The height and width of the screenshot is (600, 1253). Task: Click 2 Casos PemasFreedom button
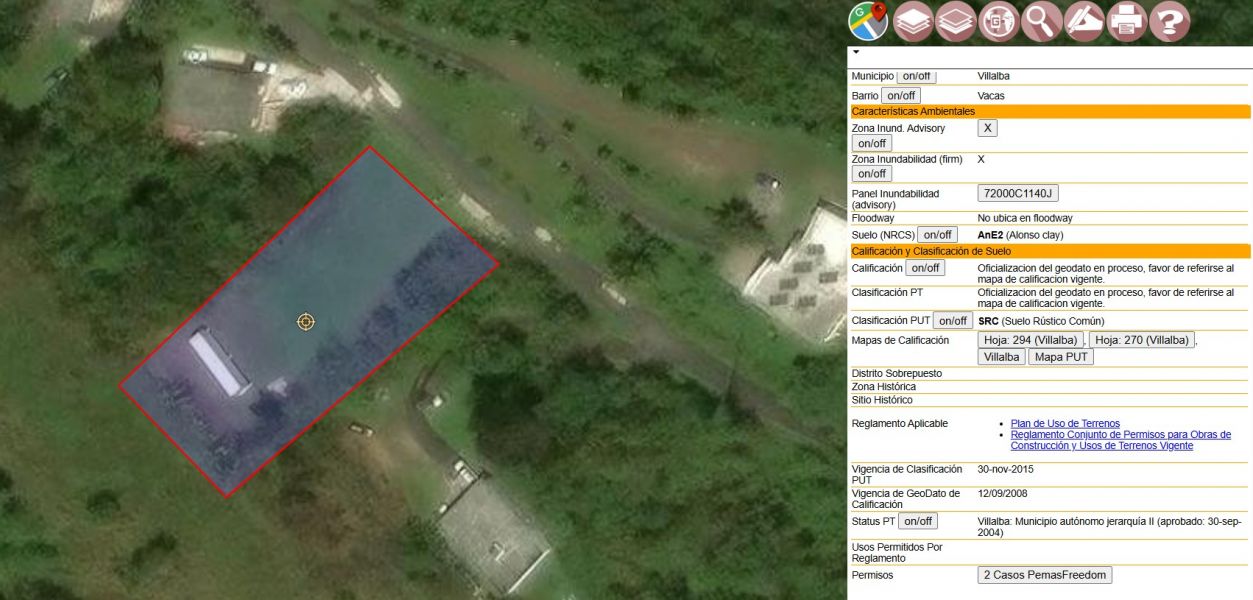click(1044, 575)
